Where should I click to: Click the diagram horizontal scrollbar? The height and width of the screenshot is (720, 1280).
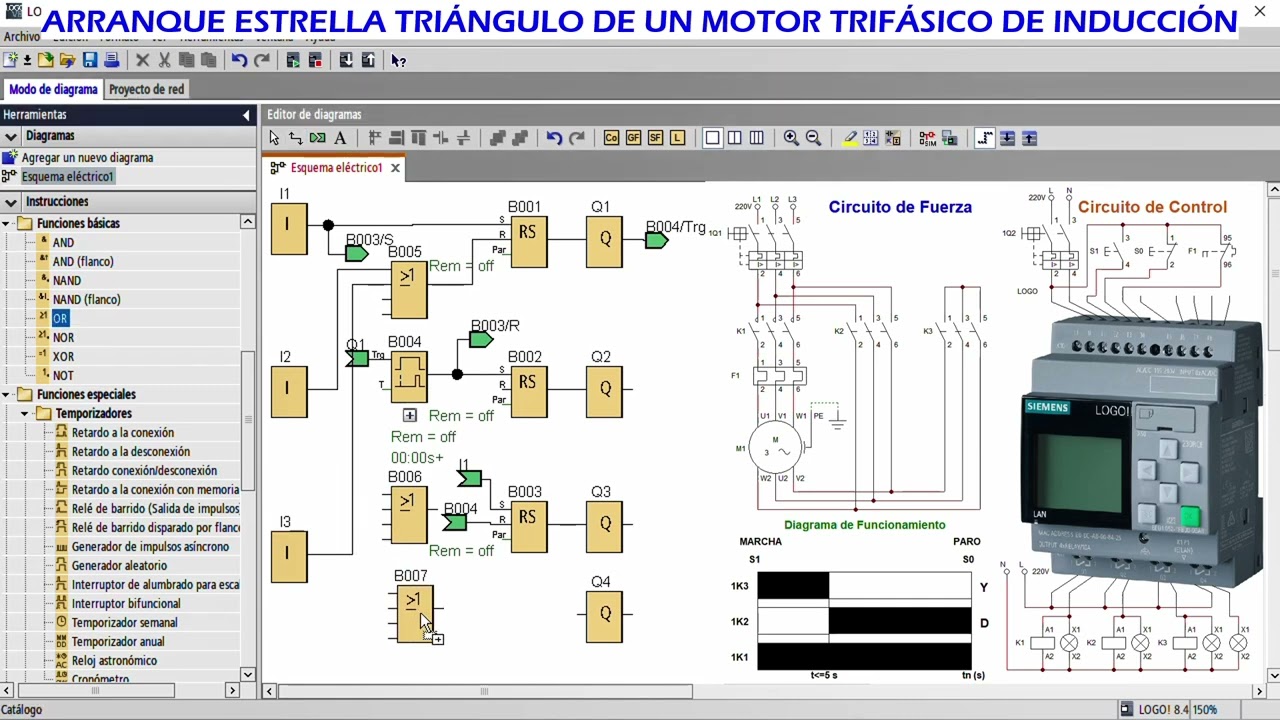click(485, 691)
